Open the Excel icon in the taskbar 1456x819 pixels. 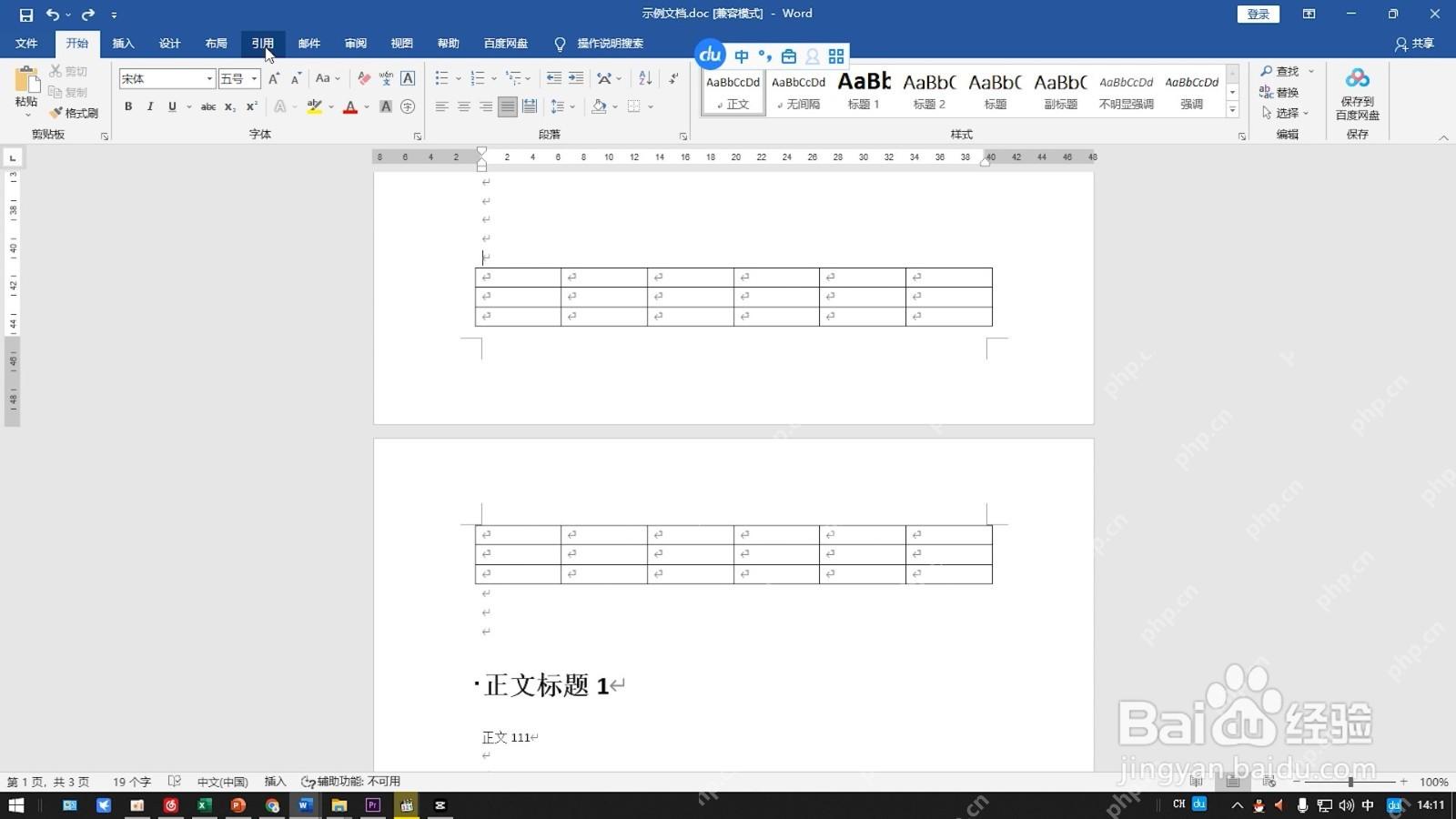click(204, 805)
